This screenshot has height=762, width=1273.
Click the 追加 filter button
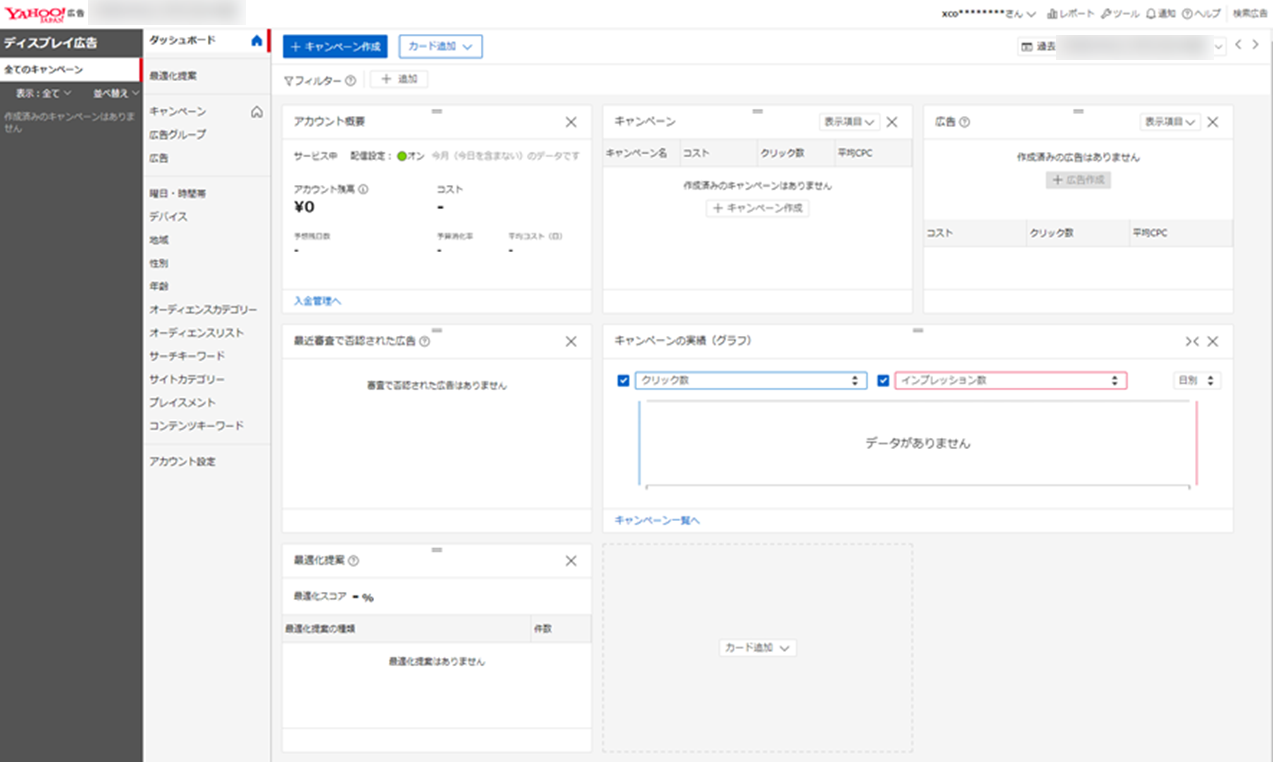click(399, 80)
